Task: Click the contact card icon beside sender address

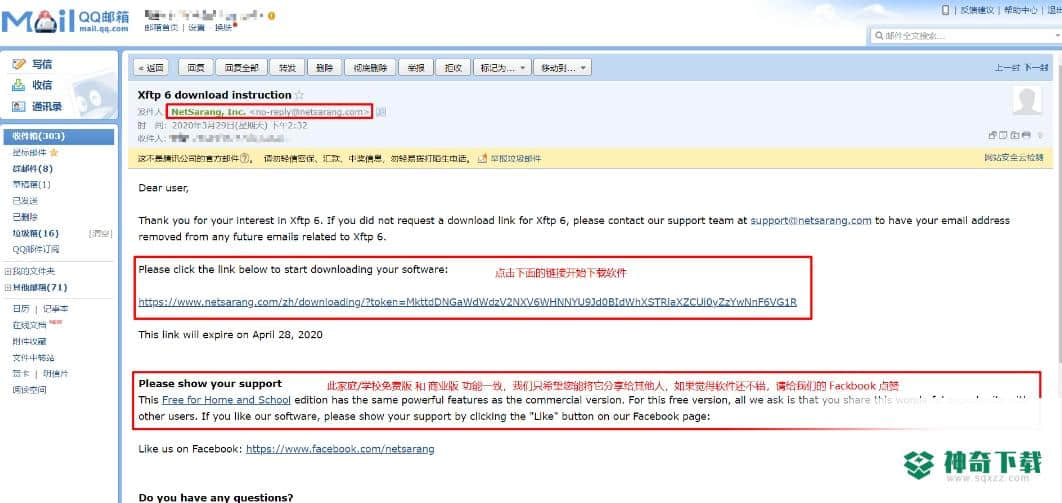Action: [x=381, y=112]
